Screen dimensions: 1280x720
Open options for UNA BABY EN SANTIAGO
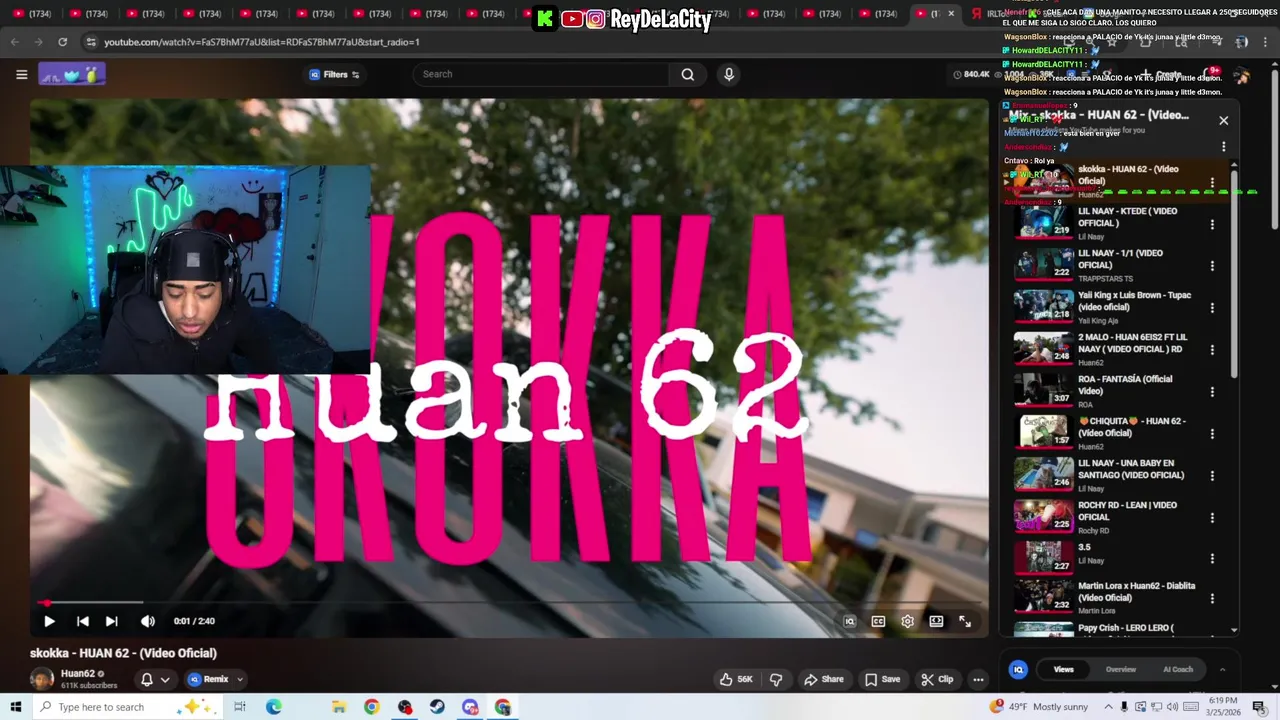pos(1212,476)
